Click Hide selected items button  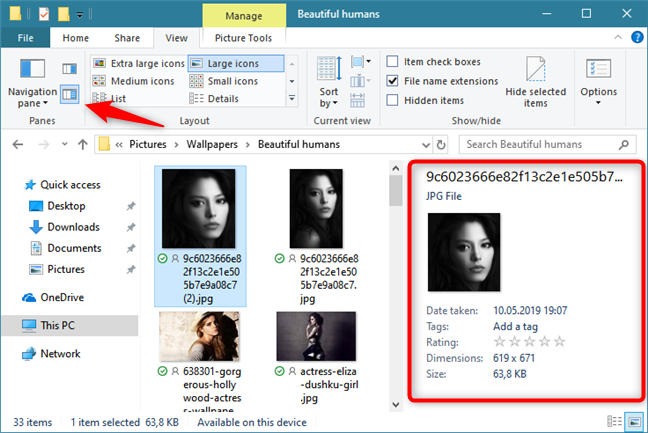[x=536, y=83]
